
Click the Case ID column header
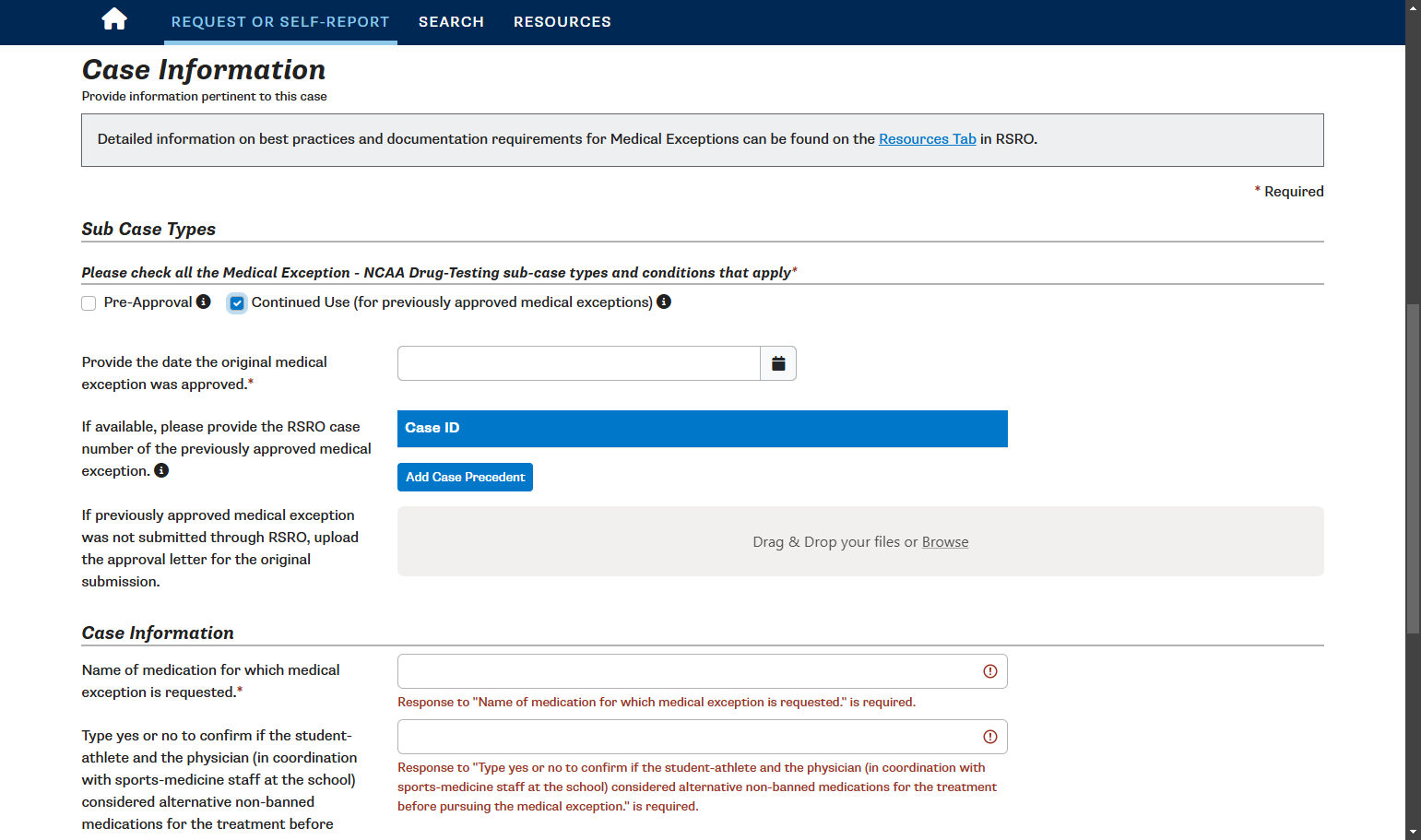point(702,429)
